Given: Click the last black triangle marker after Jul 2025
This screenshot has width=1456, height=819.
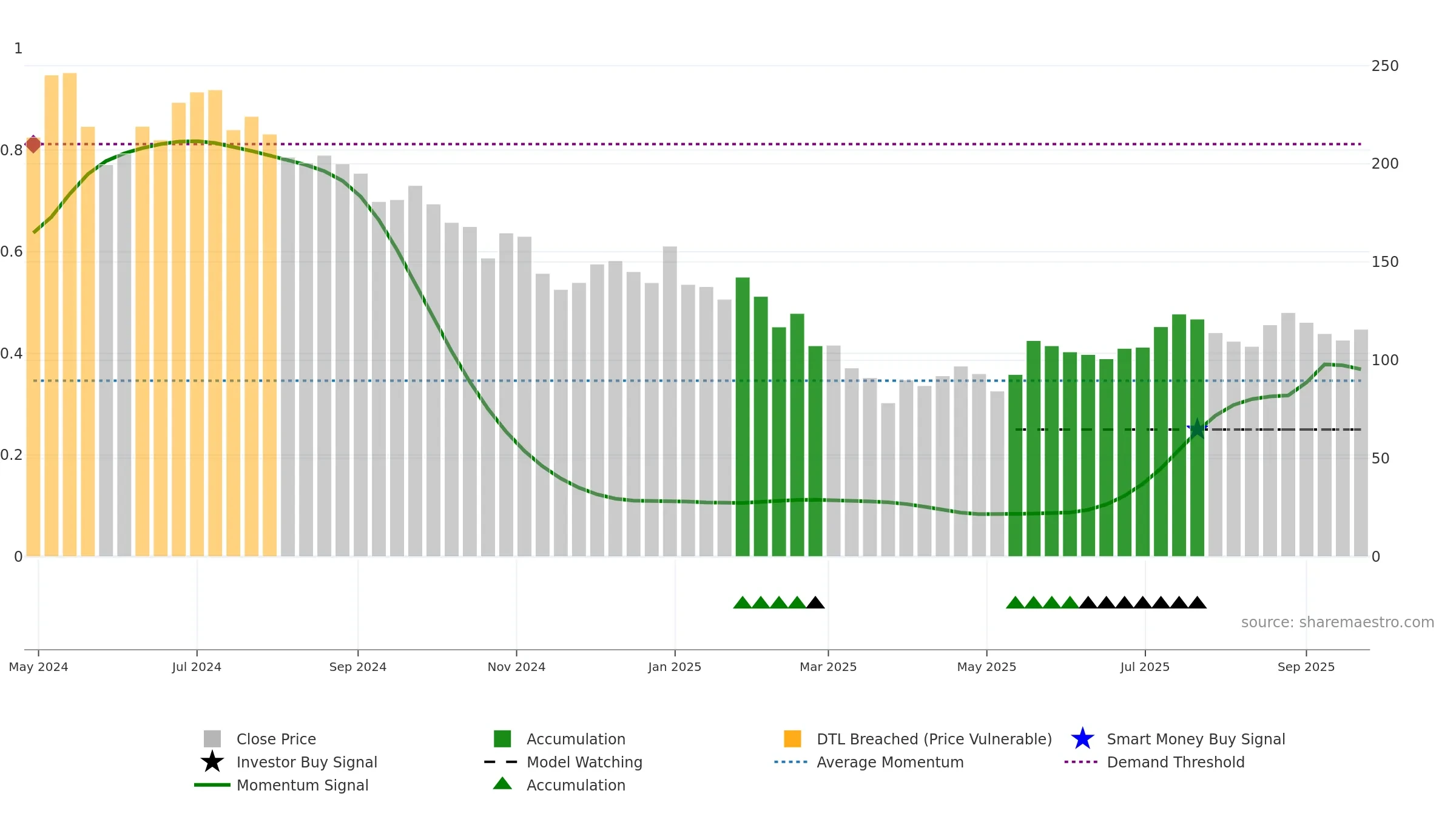Looking at the screenshot, I should [1197, 602].
